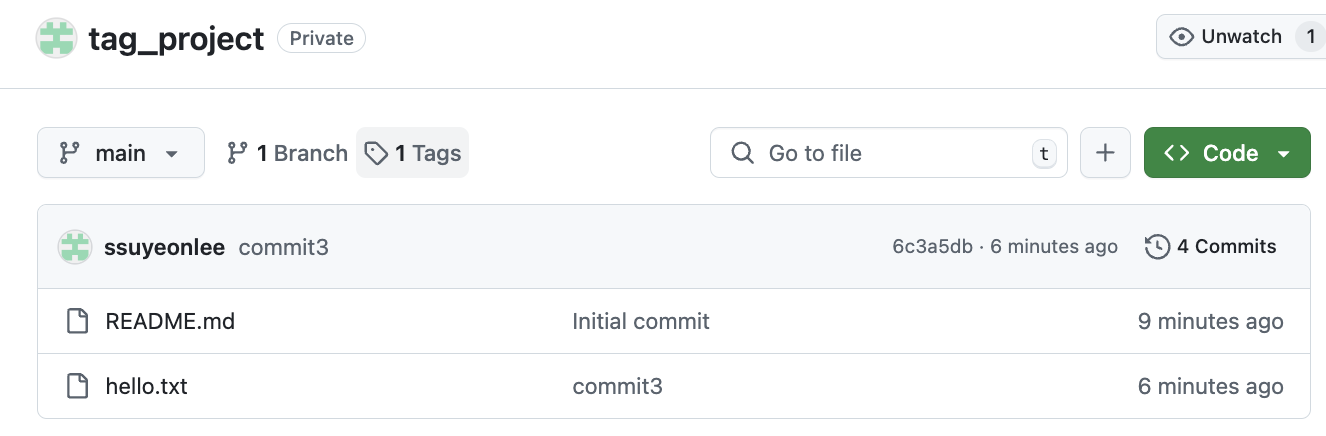Click the ssuyeonlee avatar in commit bar

coord(75,247)
